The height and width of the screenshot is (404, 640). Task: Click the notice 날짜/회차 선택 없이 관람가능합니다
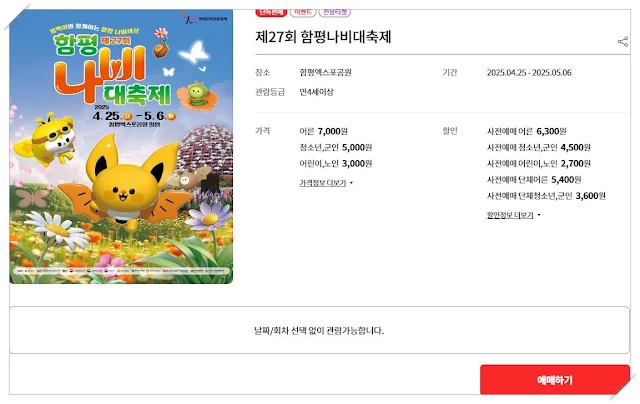319,330
